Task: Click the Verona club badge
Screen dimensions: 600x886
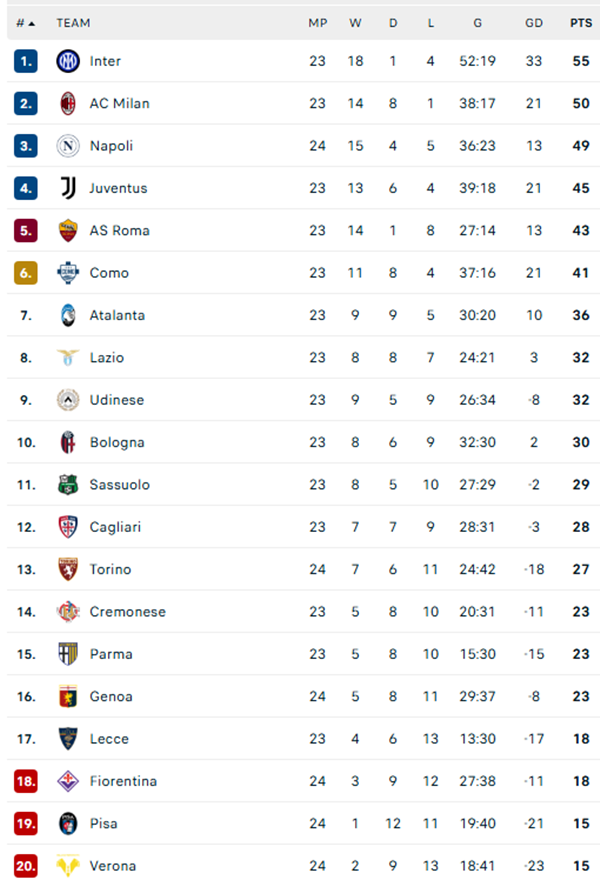Action: pos(65,865)
